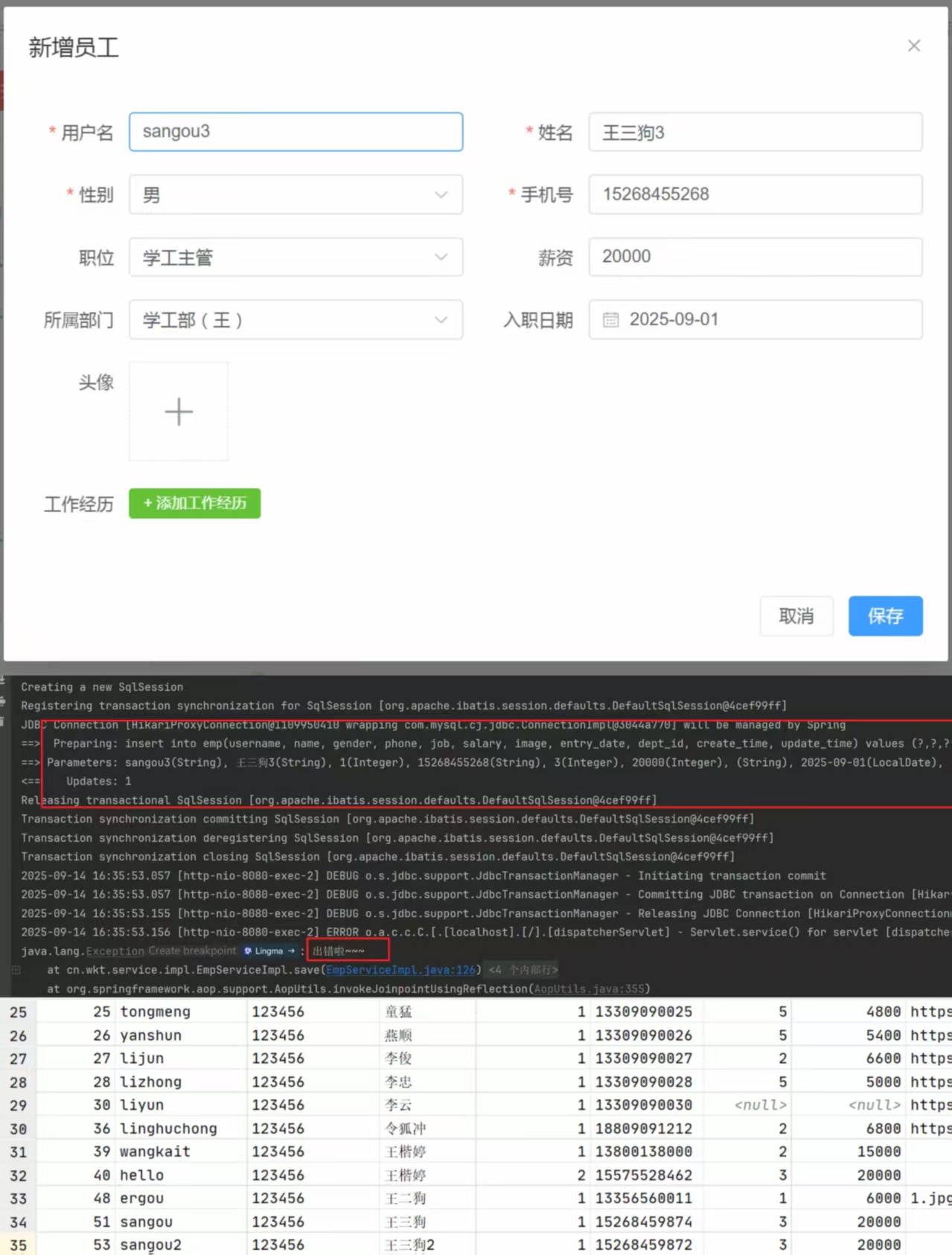Viewport: 952px width, 1255px height.
Task: Select the linghuchong username cell
Action: tap(168, 1128)
